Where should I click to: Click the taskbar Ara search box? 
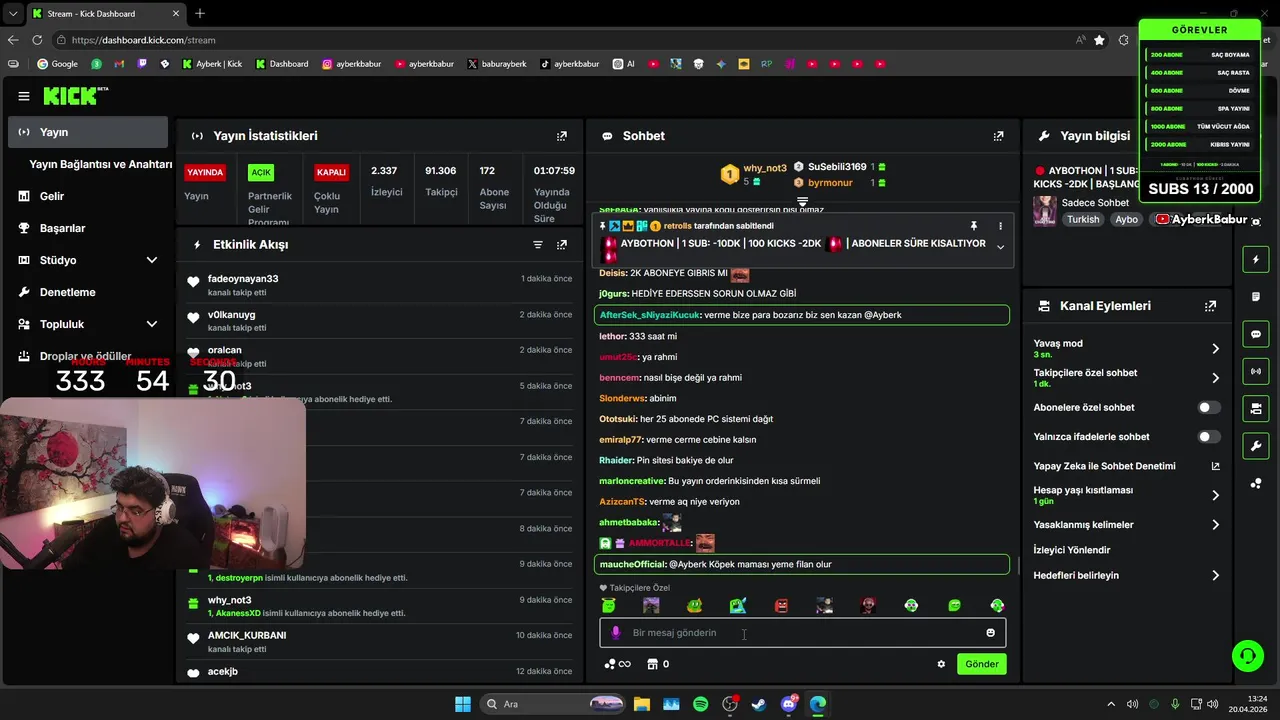(552, 704)
